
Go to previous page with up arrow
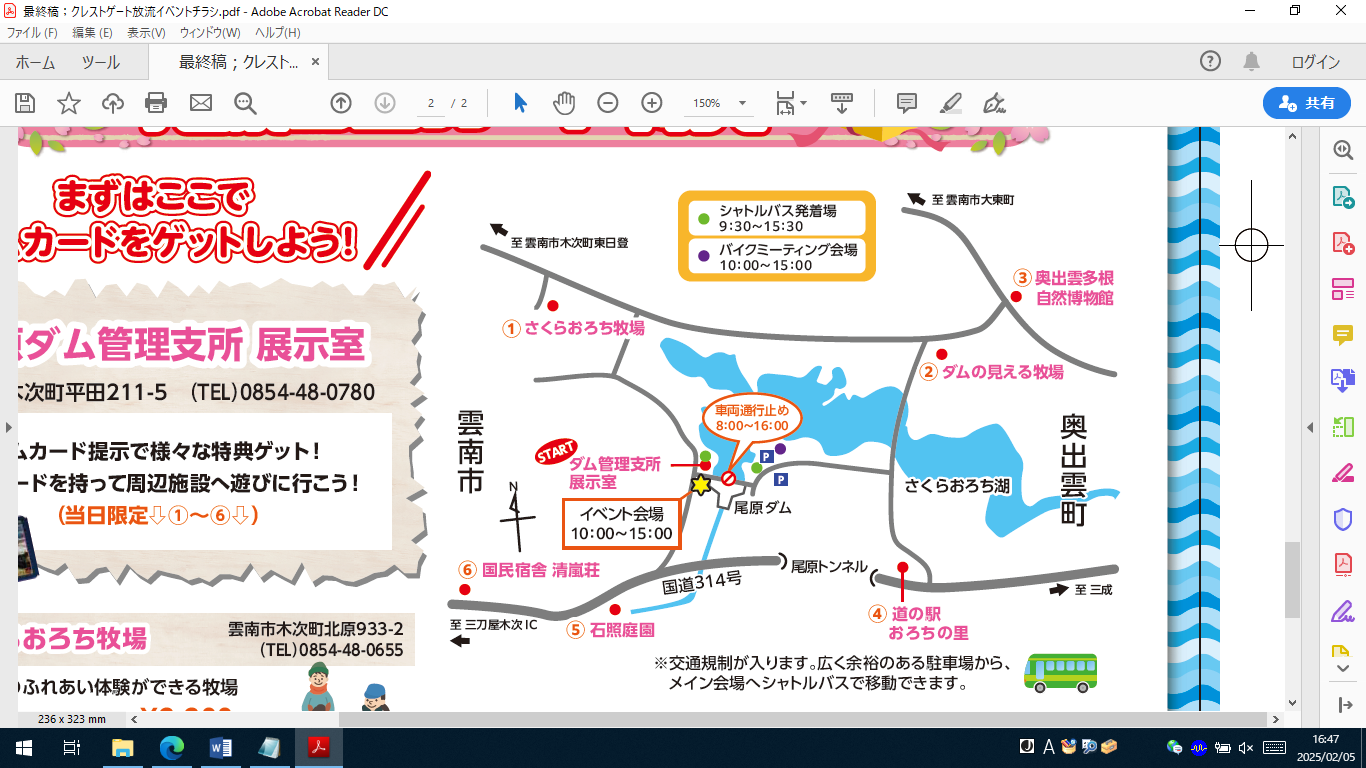coord(341,103)
